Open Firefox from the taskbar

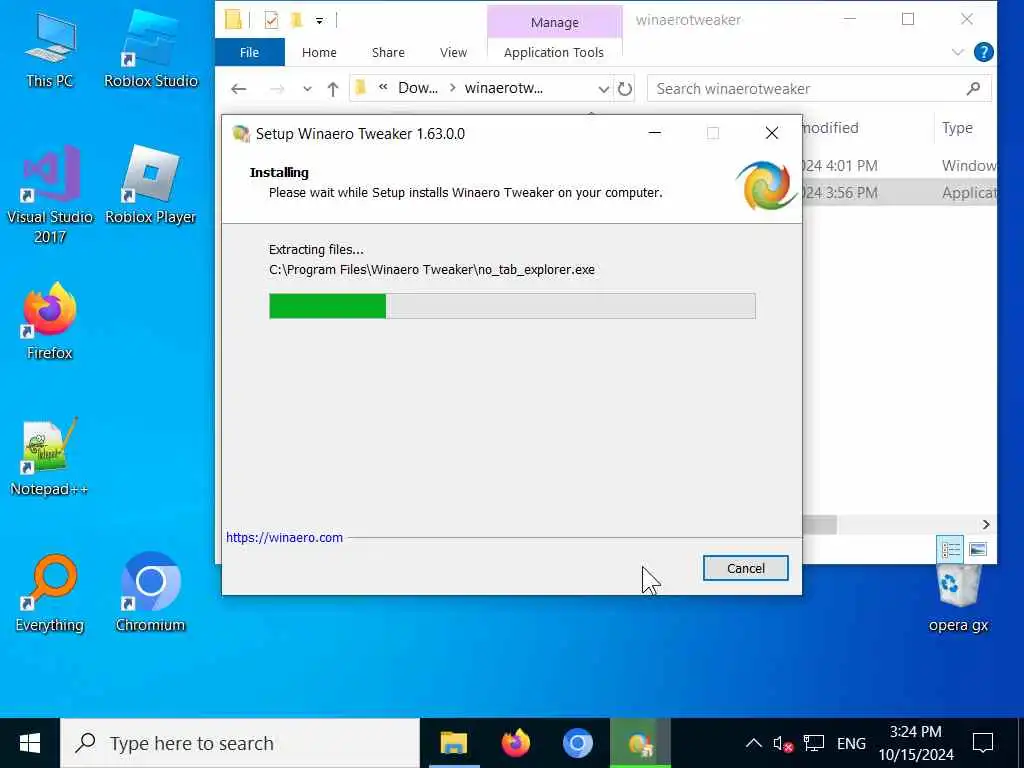[x=516, y=743]
